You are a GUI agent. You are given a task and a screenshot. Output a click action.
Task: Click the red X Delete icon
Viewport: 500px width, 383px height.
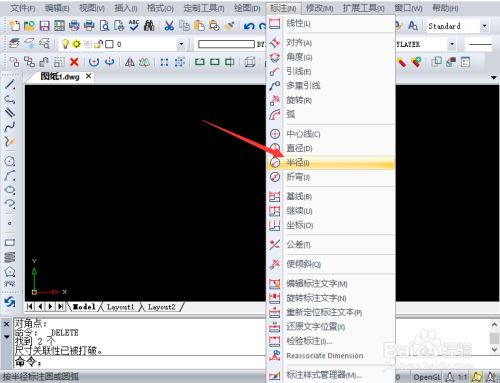pyautogui.click(x=74, y=62)
